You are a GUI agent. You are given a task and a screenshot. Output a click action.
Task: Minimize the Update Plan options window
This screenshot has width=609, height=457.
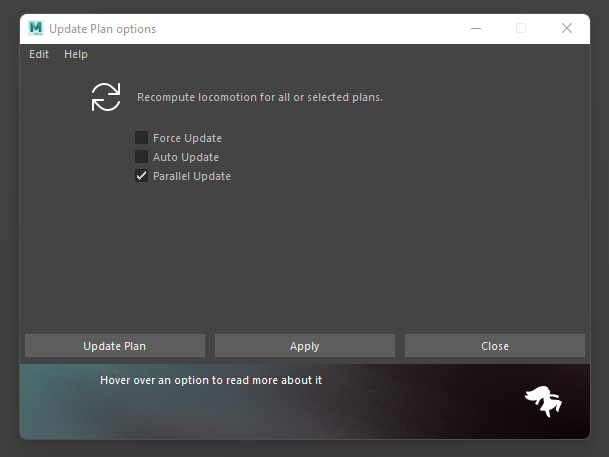click(474, 29)
